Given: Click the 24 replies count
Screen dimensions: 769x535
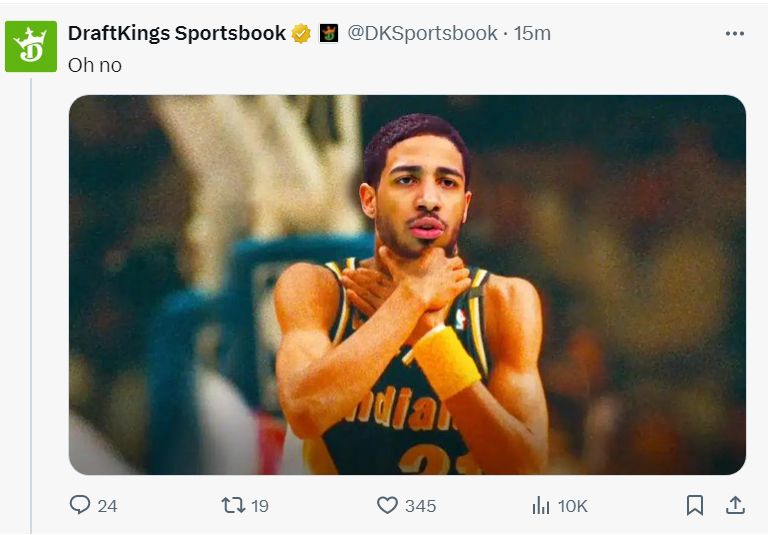Looking at the screenshot, I should [x=107, y=506].
